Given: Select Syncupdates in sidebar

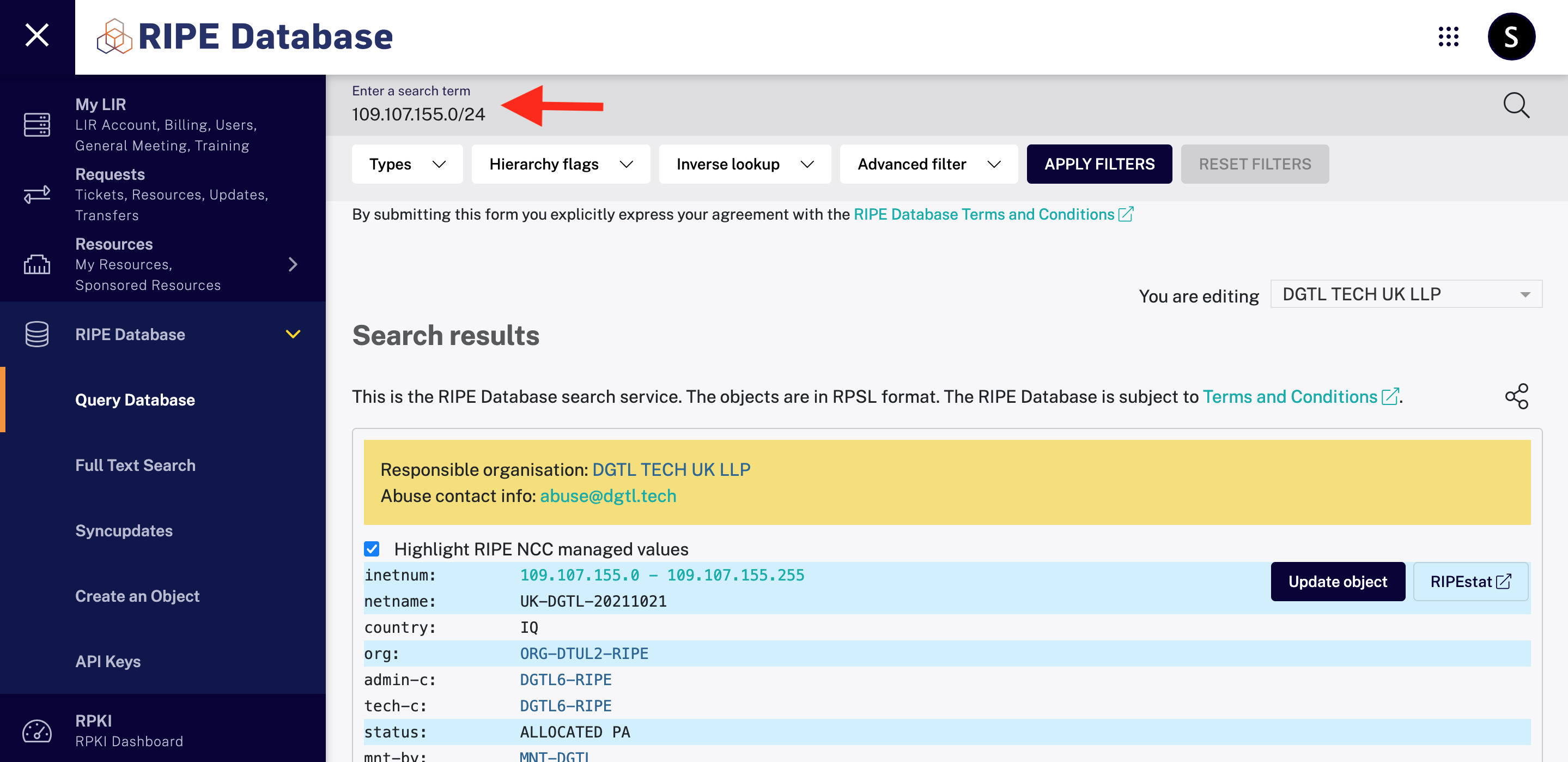Looking at the screenshot, I should [x=124, y=530].
